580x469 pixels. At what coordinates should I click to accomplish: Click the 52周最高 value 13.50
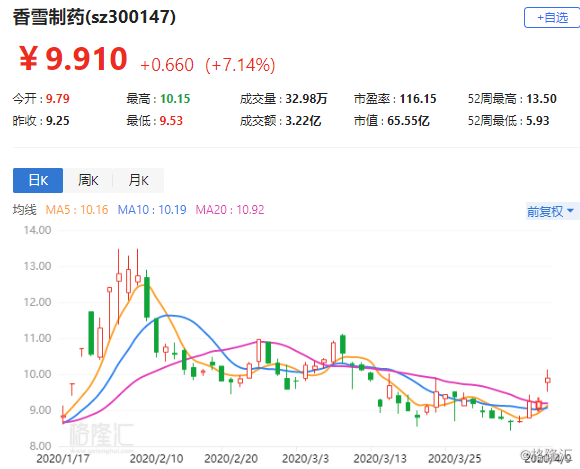pyautogui.click(x=541, y=99)
